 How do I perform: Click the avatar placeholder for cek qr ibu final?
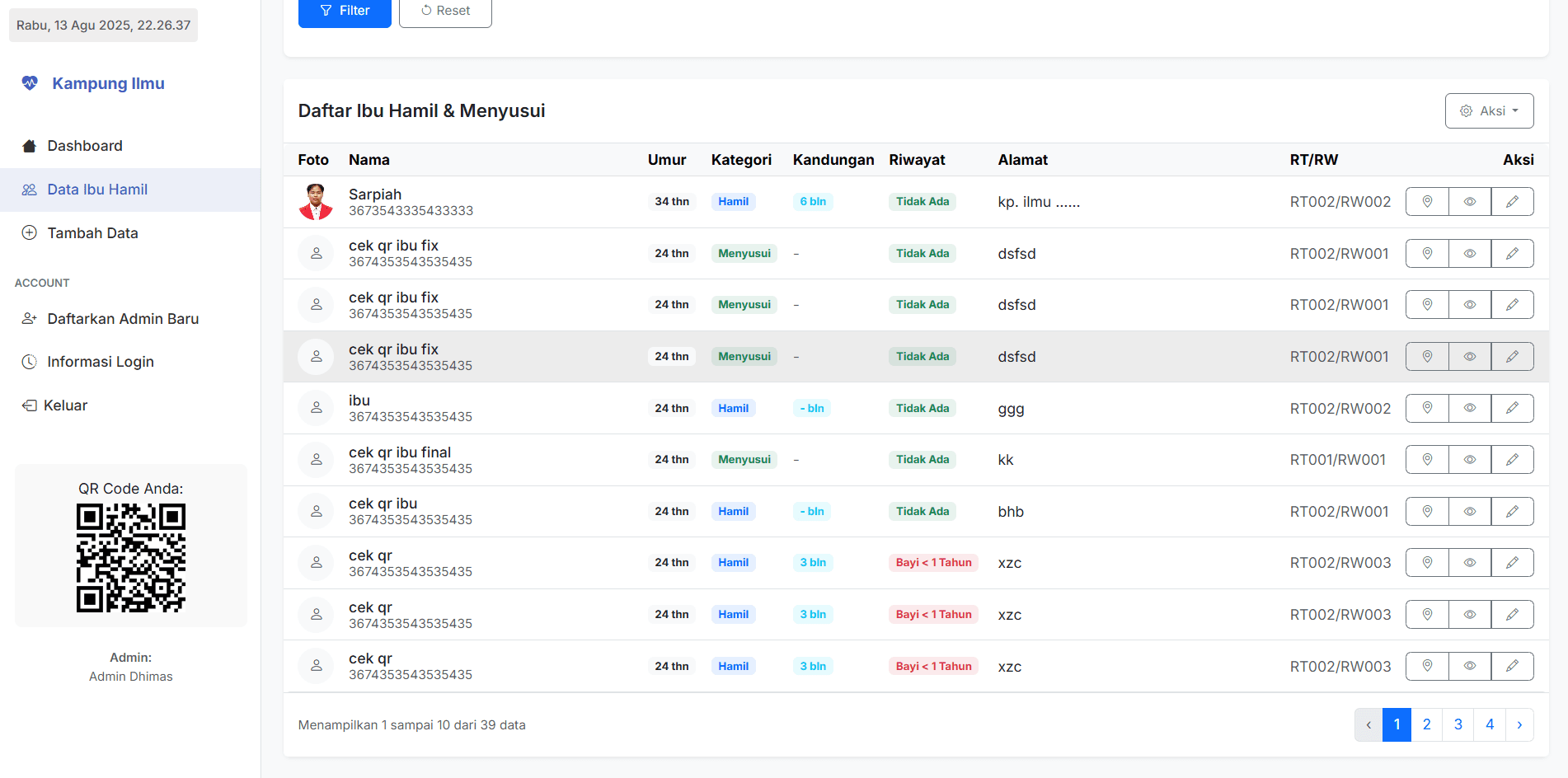316,460
